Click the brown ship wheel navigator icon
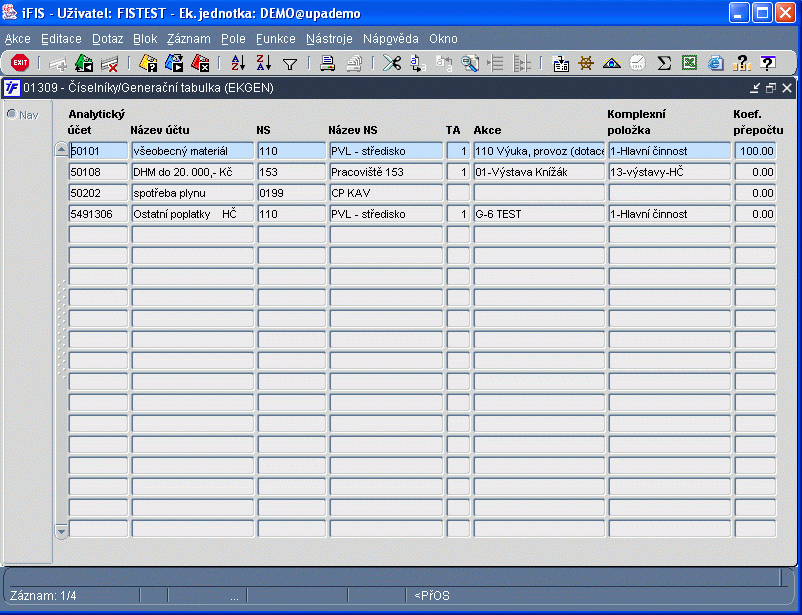This screenshot has width=802, height=615. point(586,63)
